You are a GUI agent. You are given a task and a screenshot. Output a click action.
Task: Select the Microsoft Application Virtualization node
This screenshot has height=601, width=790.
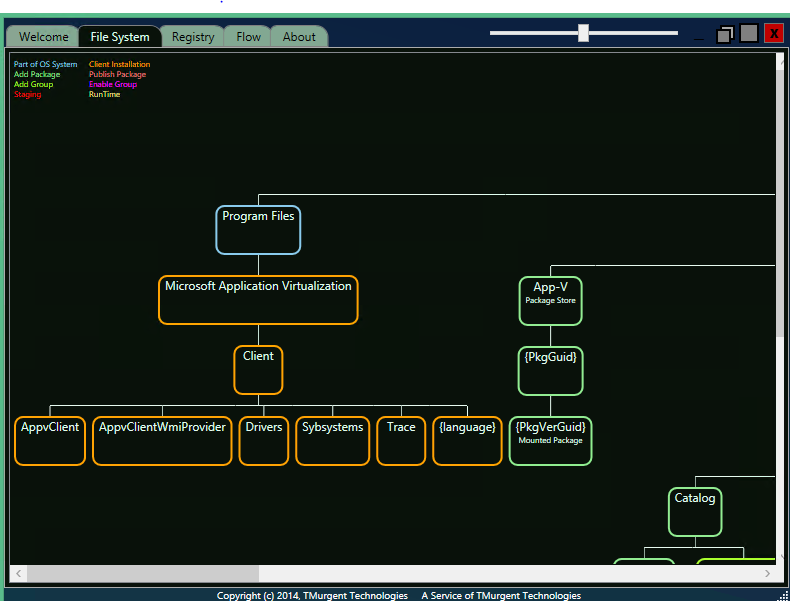[x=258, y=300]
